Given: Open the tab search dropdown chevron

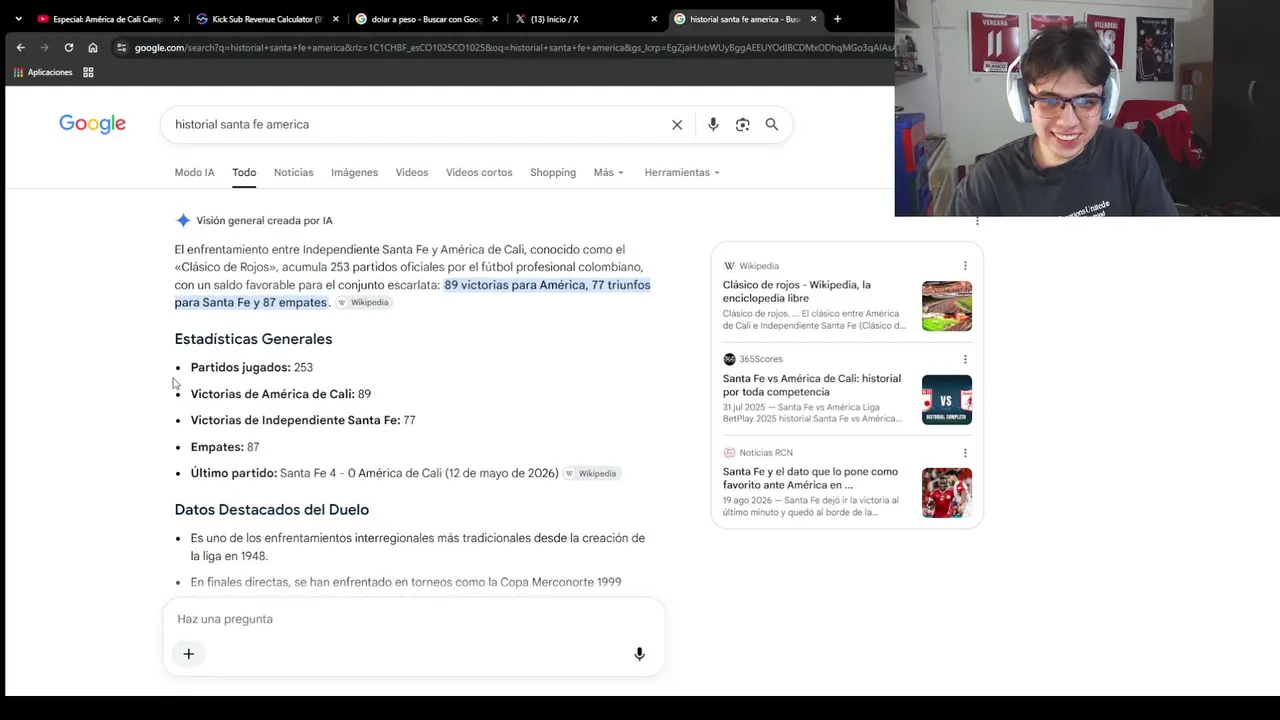Looking at the screenshot, I should coord(18,19).
